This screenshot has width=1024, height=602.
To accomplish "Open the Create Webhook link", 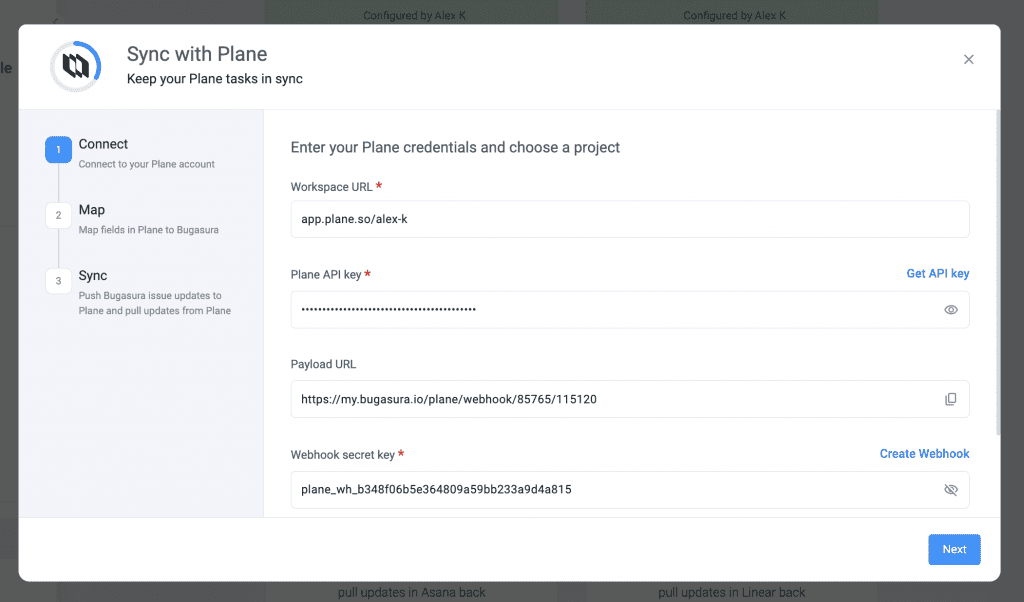I will (x=924, y=454).
